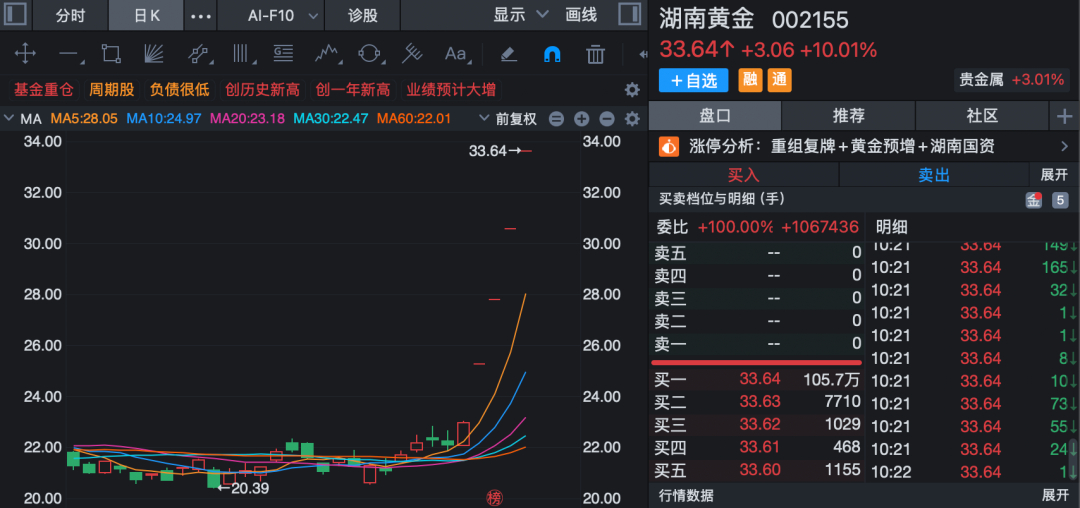Choose the Aa text annotation tool
The image size is (1080, 508).
pos(455,54)
